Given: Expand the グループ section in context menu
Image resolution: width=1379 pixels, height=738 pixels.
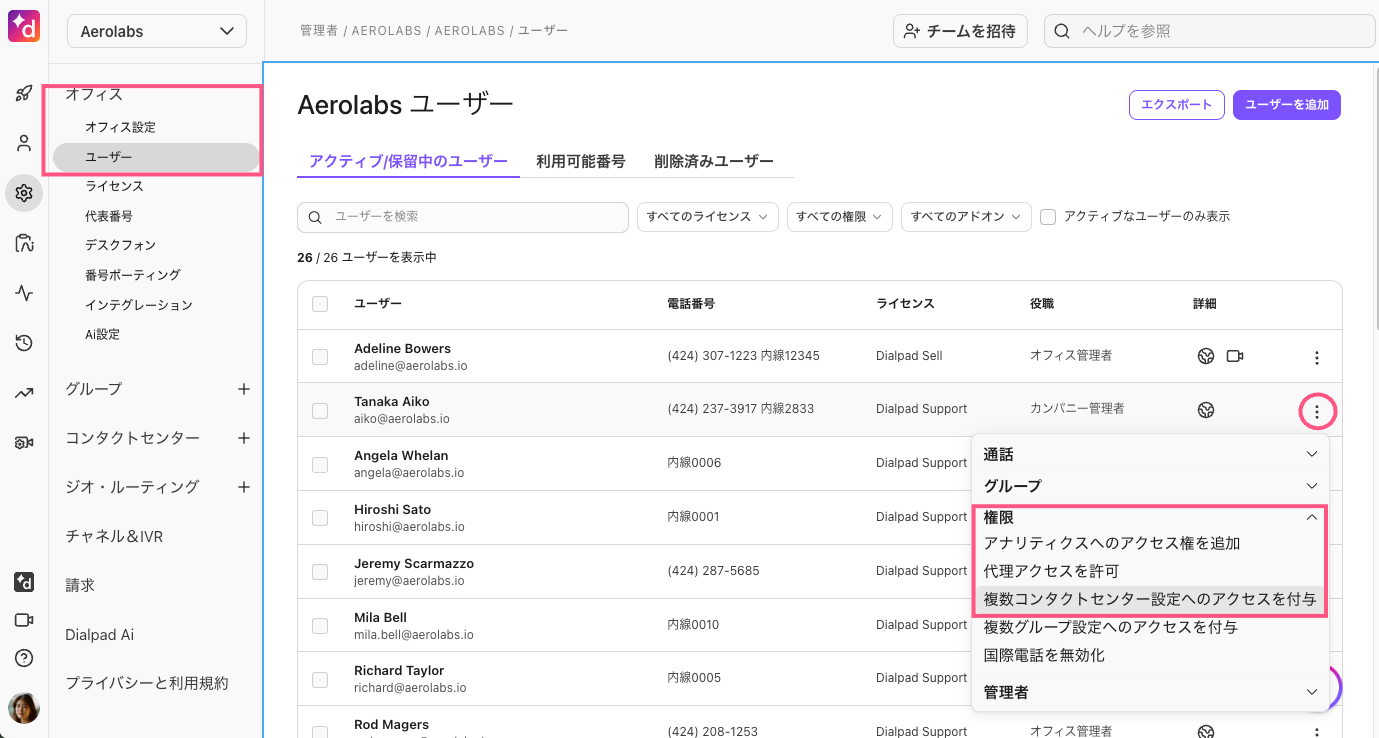Looking at the screenshot, I should pos(1150,486).
